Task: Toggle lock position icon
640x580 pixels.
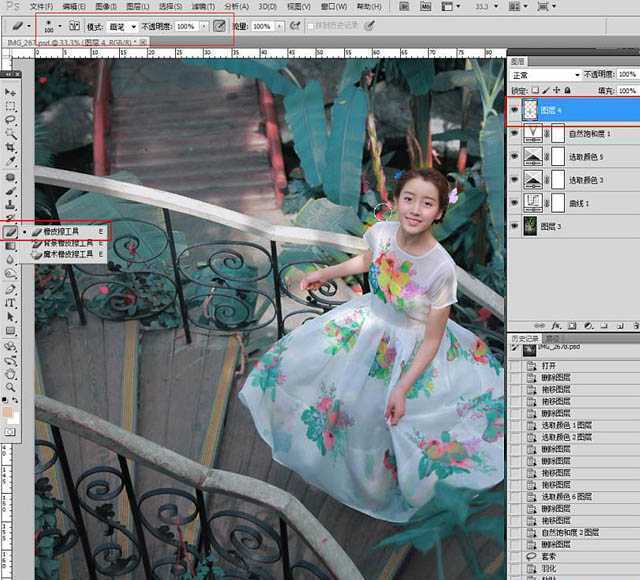Action: click(556, 90)
